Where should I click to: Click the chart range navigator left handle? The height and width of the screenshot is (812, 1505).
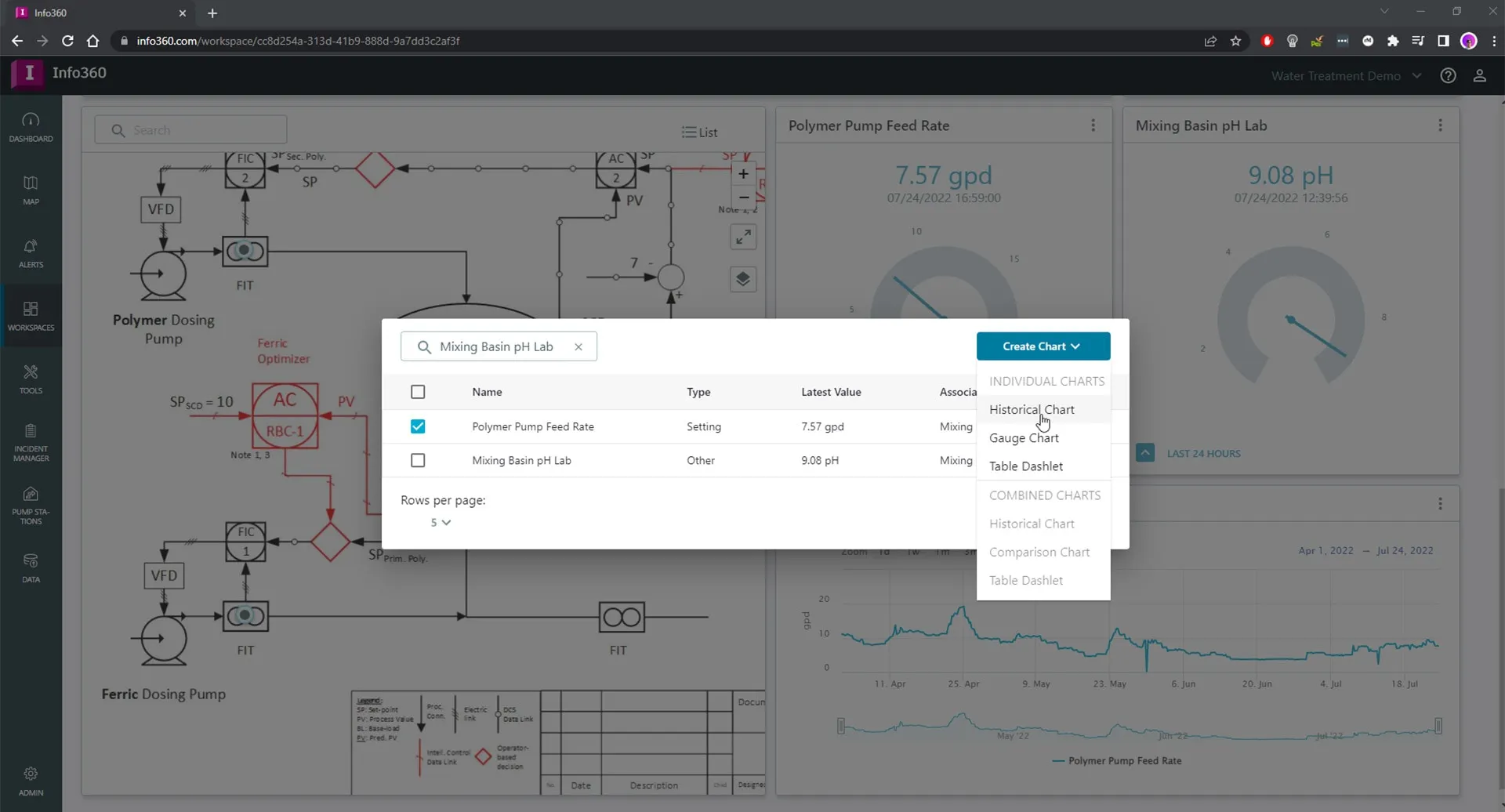point(841,727)
